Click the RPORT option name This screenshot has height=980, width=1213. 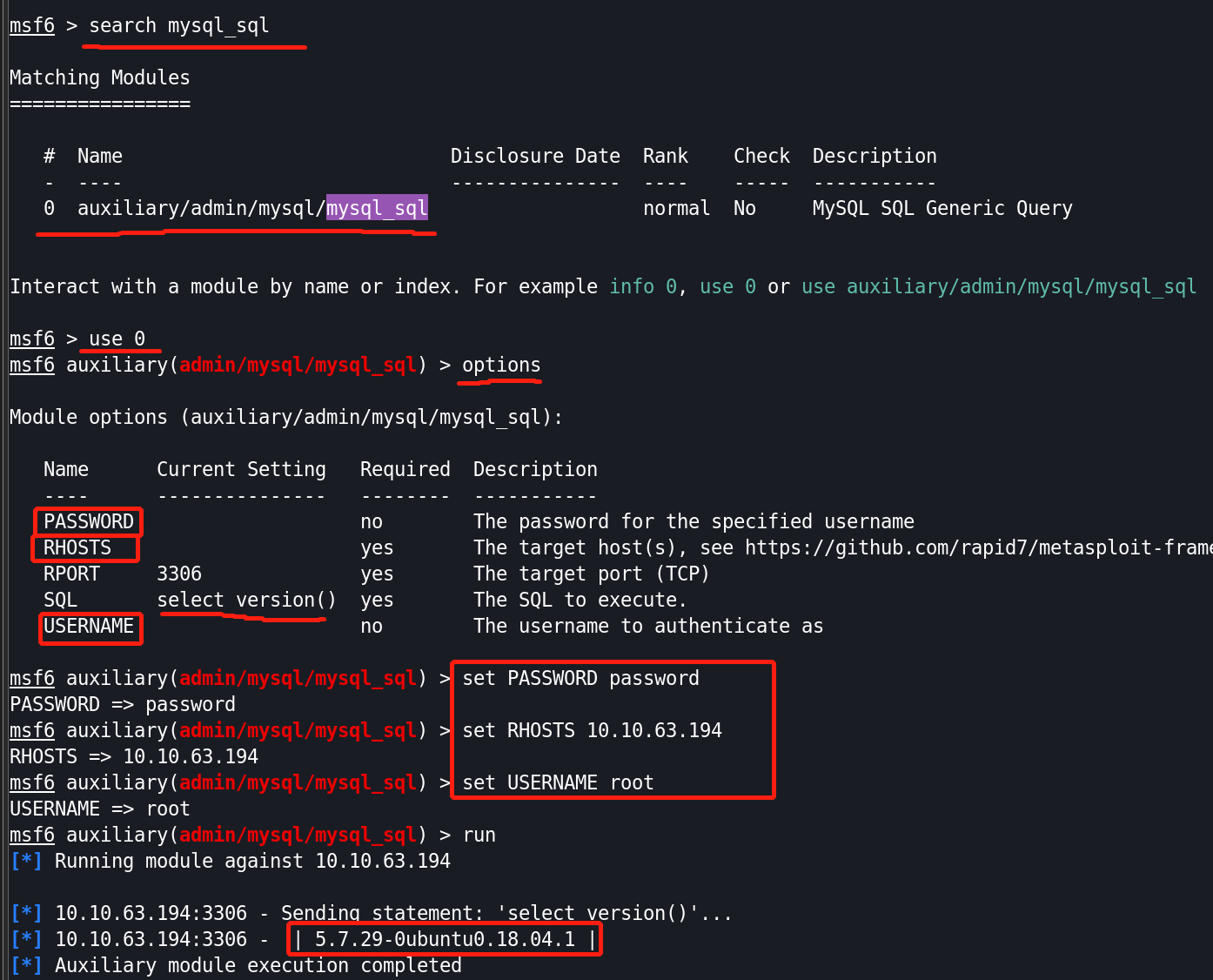[71, 574]
